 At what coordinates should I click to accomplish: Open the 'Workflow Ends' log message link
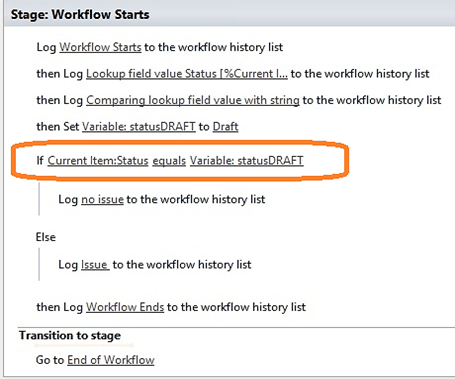125,307
